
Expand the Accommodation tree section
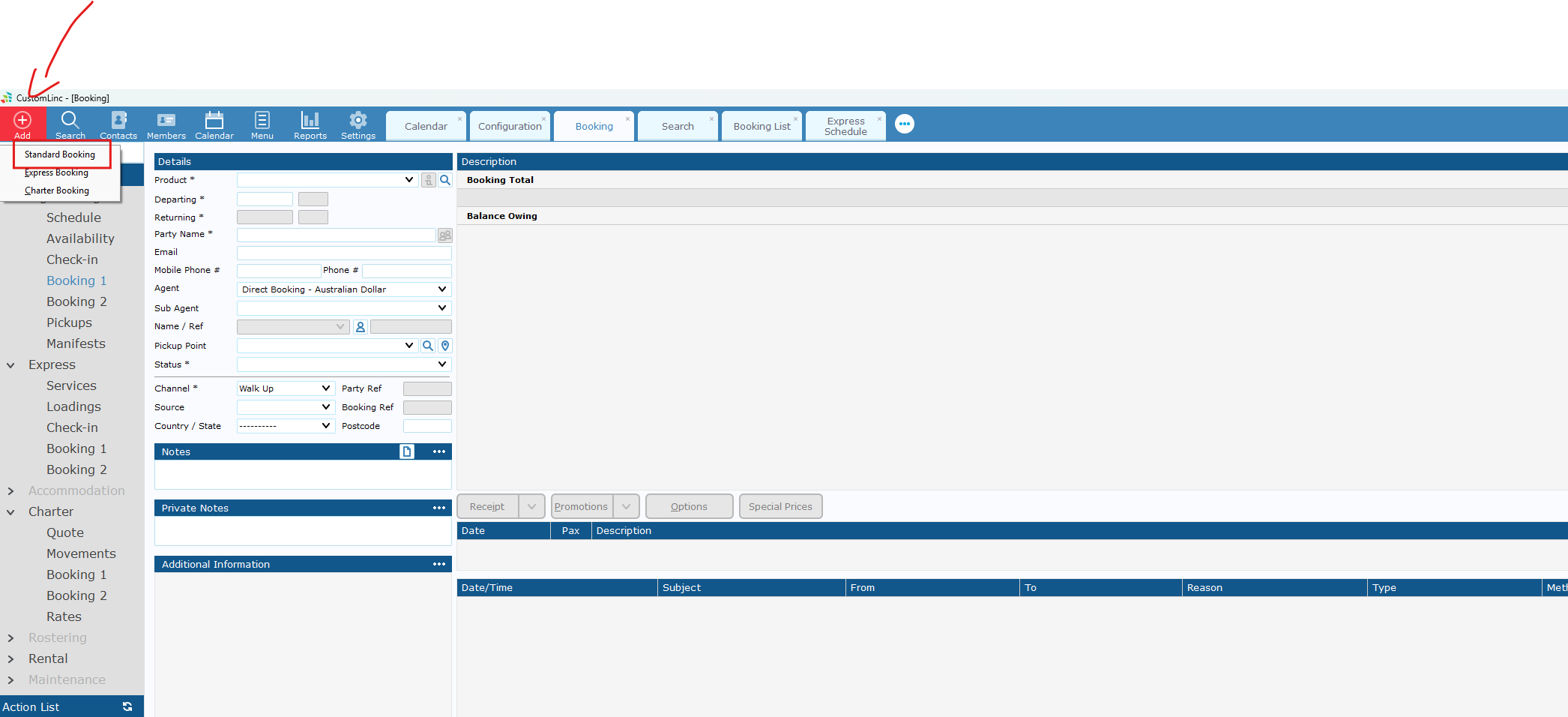pos(10,491)
